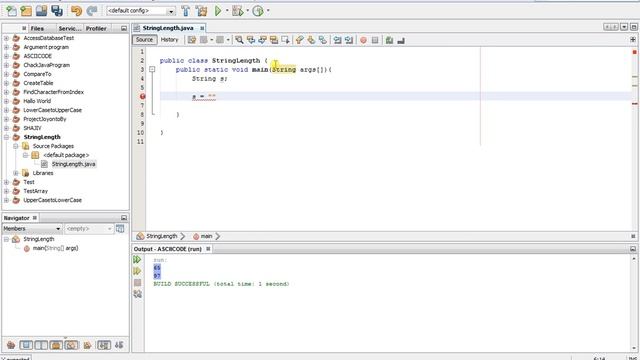The image size is (640, 360).
Task: Switch to the Files tab
Action: coord(37,28)
